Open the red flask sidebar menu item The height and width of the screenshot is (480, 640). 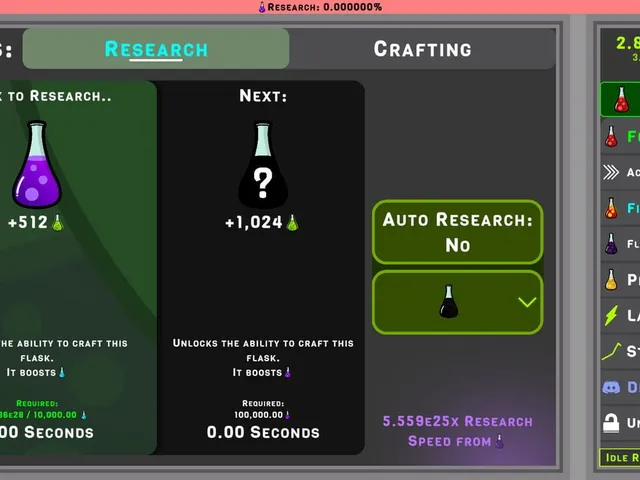(620, 136)
